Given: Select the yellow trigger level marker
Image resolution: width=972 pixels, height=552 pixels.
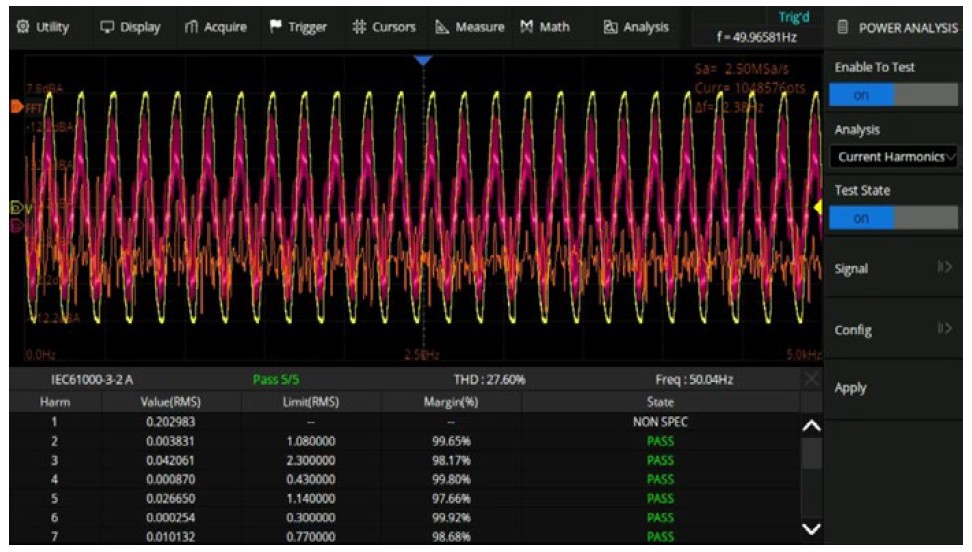Looking at the screenshot, I should coord(817,207).
